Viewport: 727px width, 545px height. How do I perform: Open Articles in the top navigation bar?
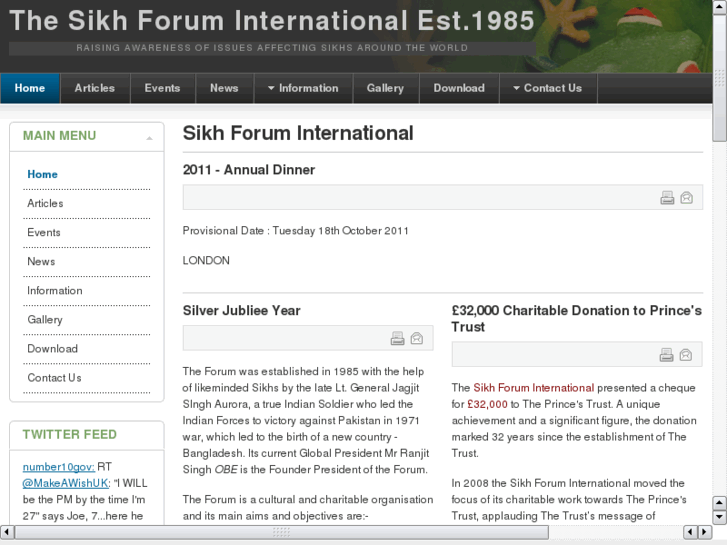point(95,88)
